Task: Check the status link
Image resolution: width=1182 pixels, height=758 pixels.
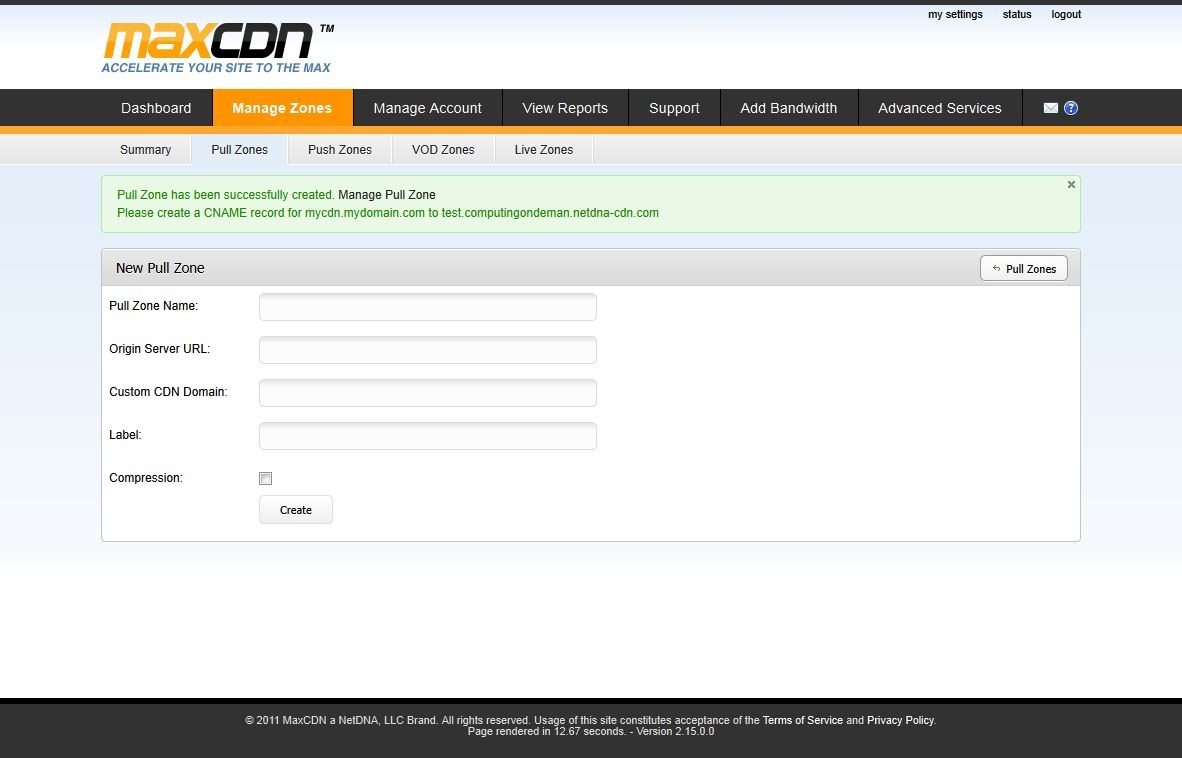Action: (x=1017, y=14)
